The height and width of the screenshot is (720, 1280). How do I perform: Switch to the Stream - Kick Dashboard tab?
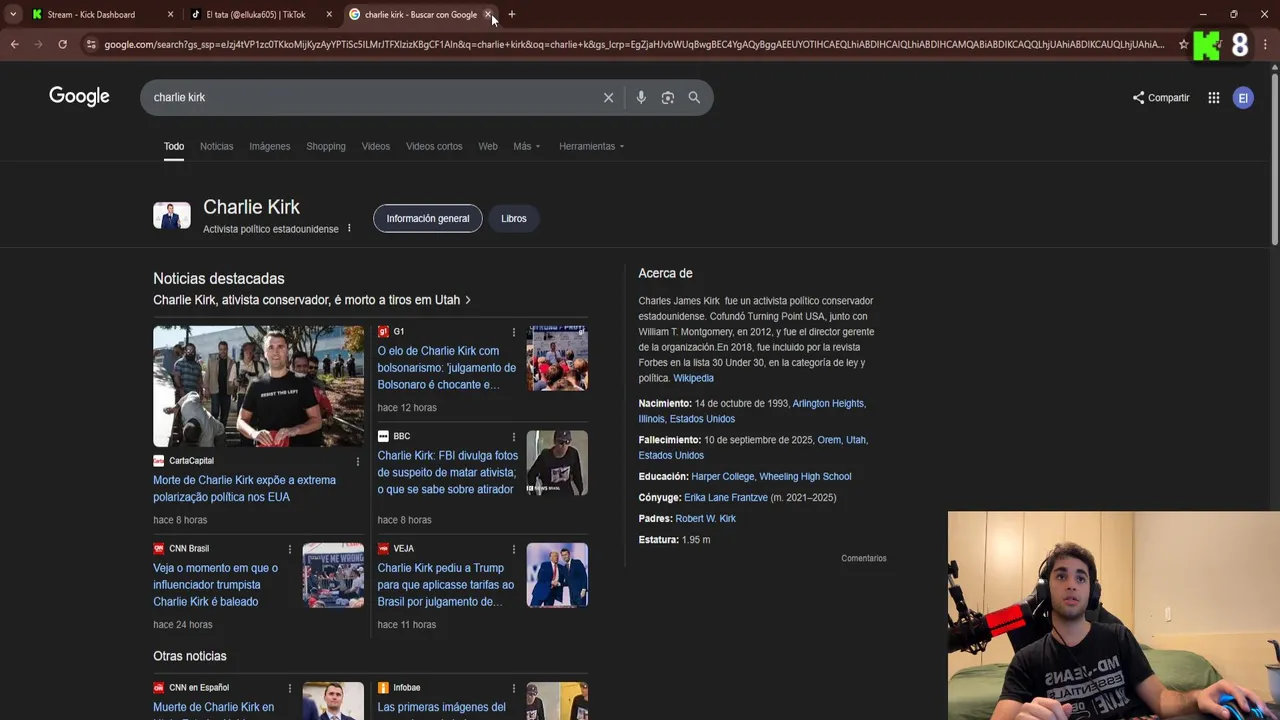103,14
